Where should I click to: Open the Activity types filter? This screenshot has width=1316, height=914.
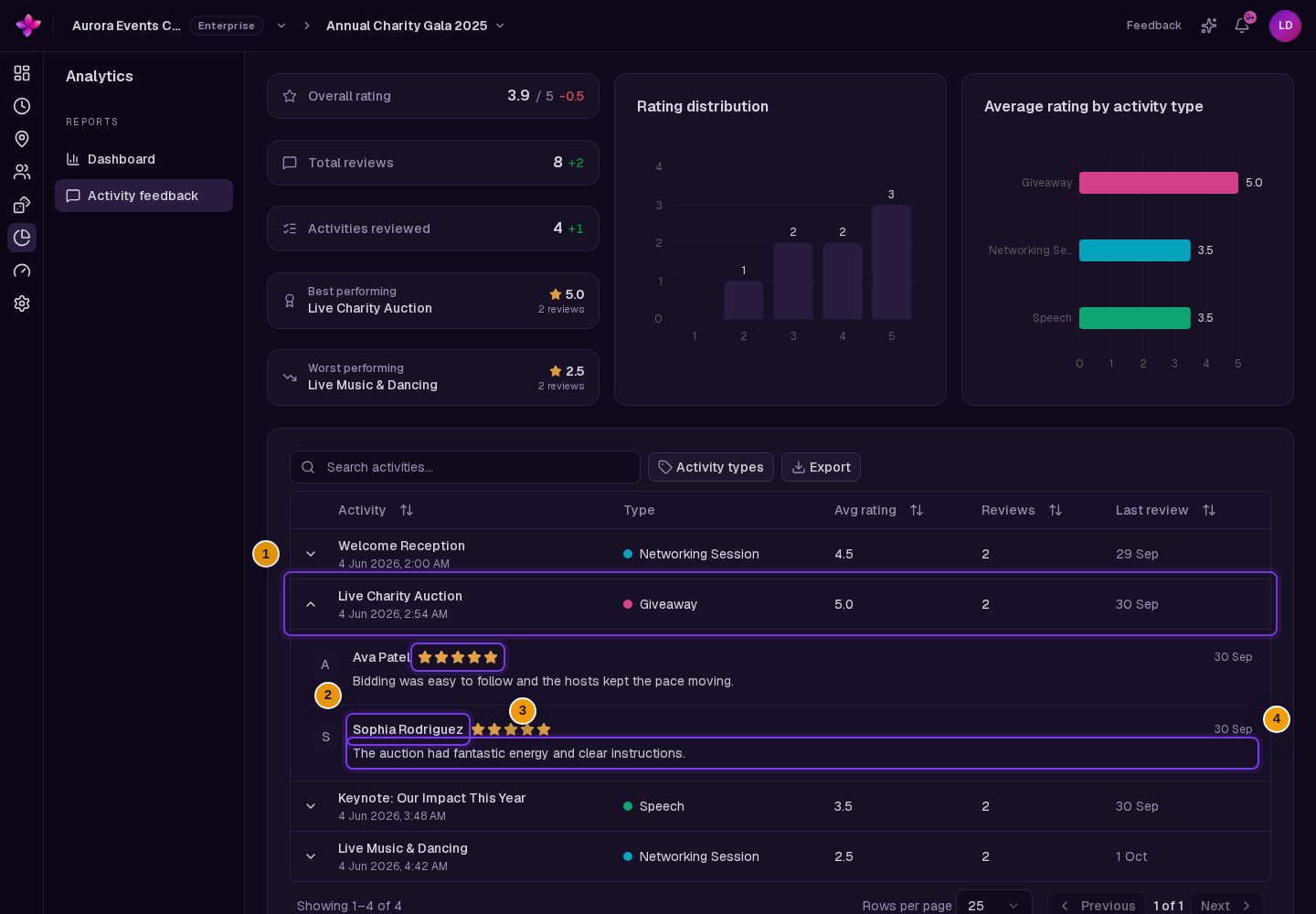[711, 467]
